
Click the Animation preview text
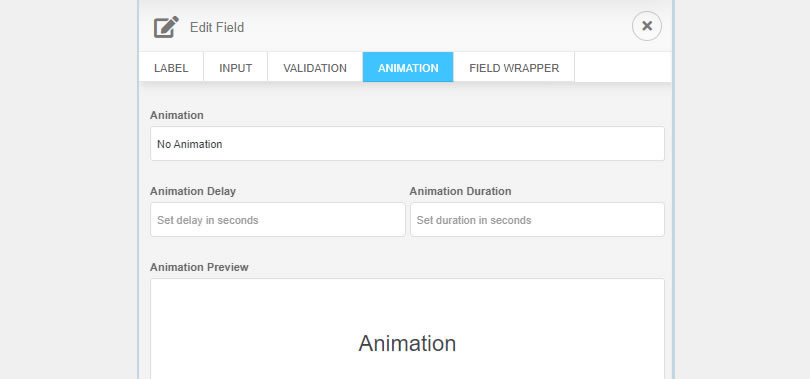tap(407, 343)
